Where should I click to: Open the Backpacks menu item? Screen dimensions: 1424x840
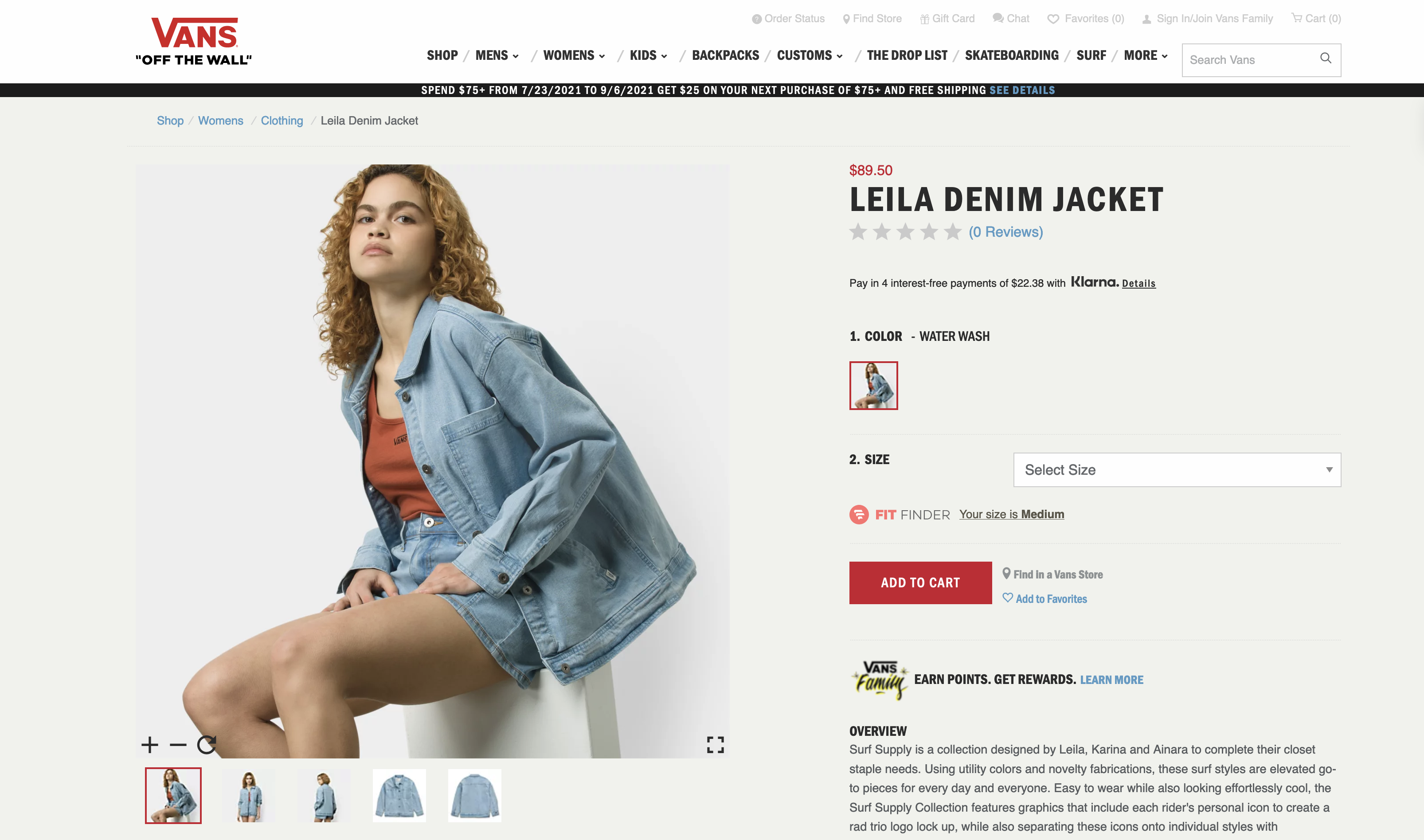pos(726,55)
